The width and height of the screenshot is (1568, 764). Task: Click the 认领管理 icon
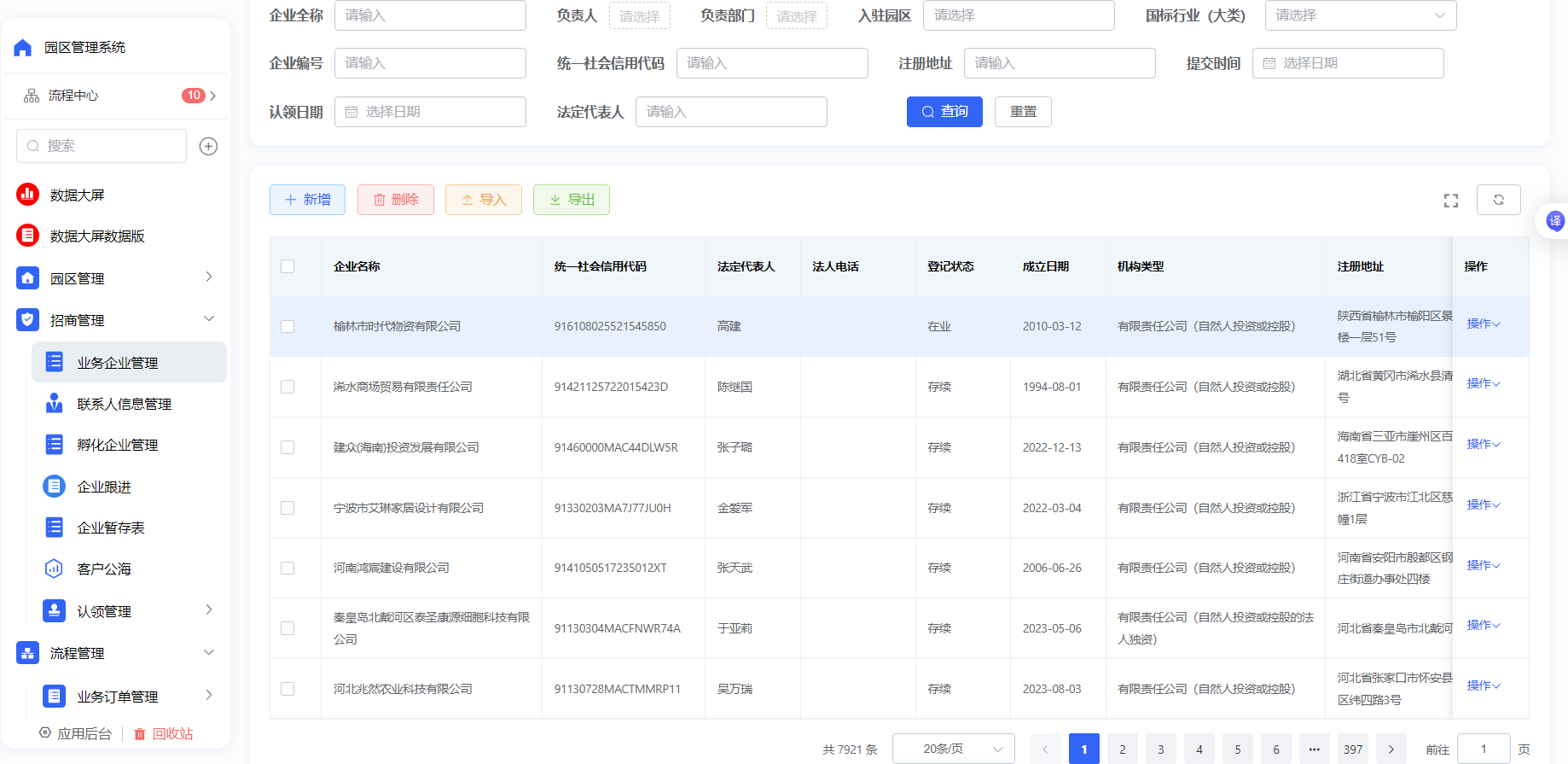54,610
